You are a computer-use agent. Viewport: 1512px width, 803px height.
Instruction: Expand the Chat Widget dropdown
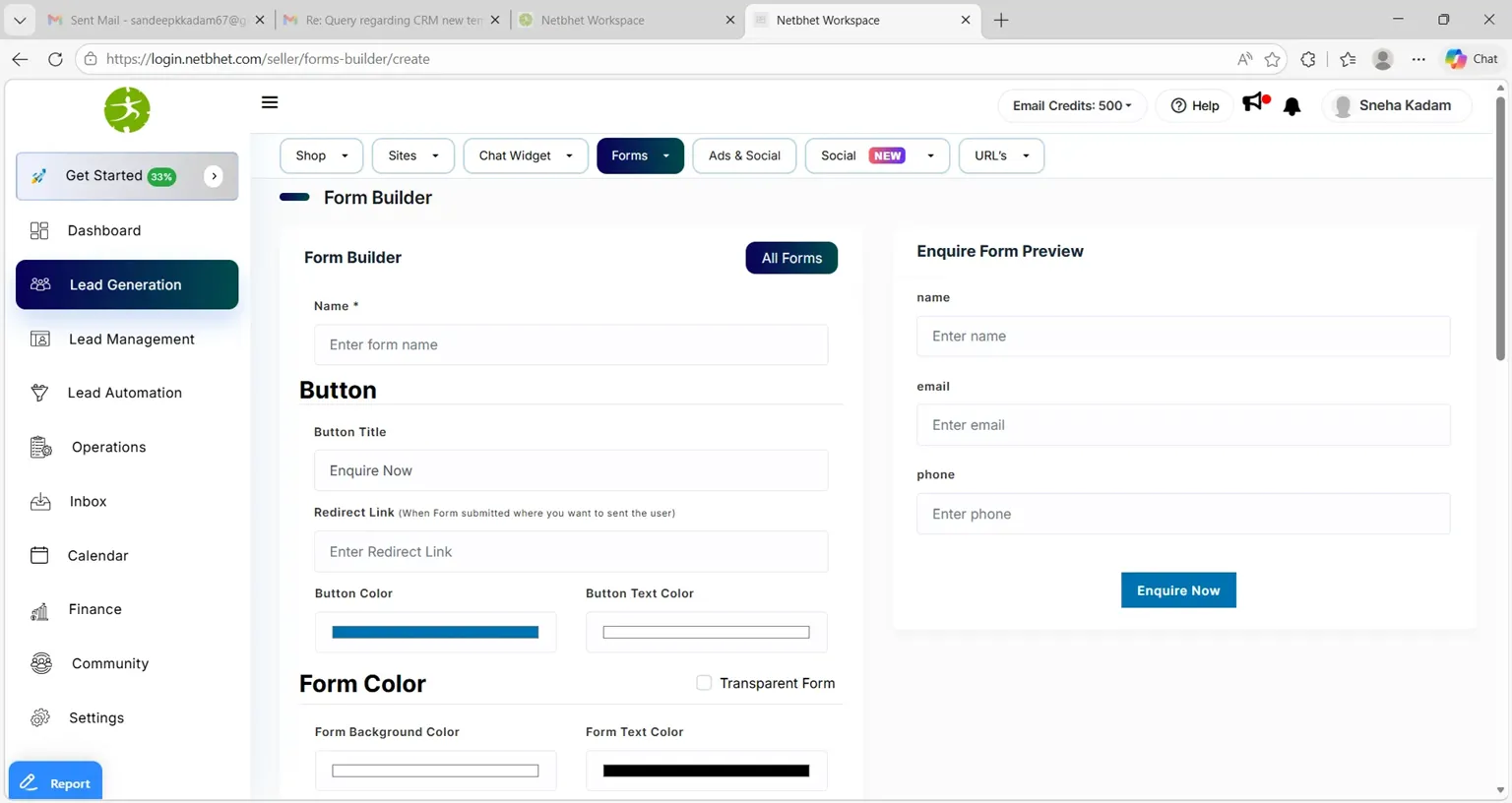(525, 155)
